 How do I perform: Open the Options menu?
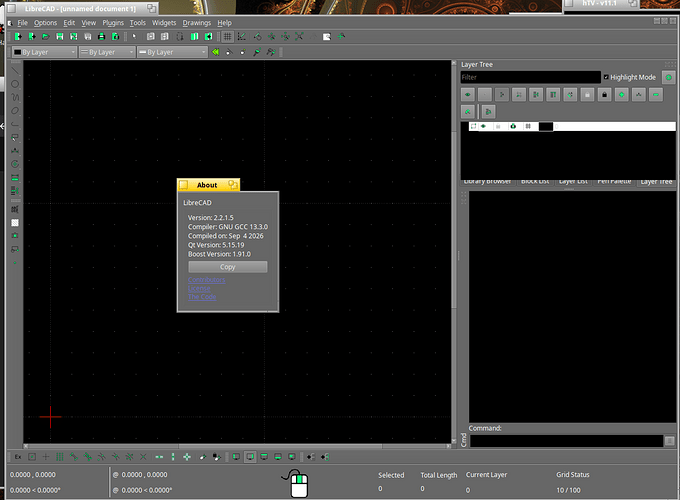(46, 23)
